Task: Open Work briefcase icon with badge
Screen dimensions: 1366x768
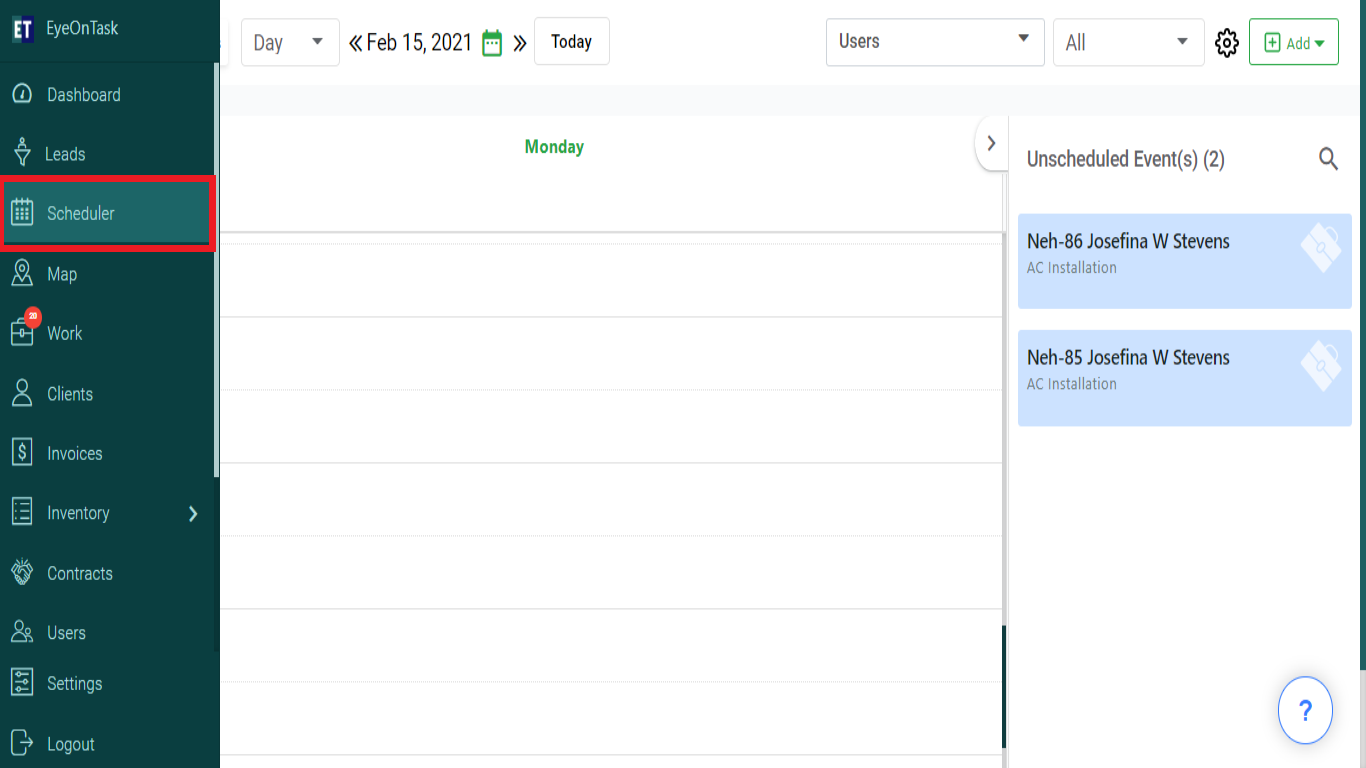Action: (x=24, y=329)
